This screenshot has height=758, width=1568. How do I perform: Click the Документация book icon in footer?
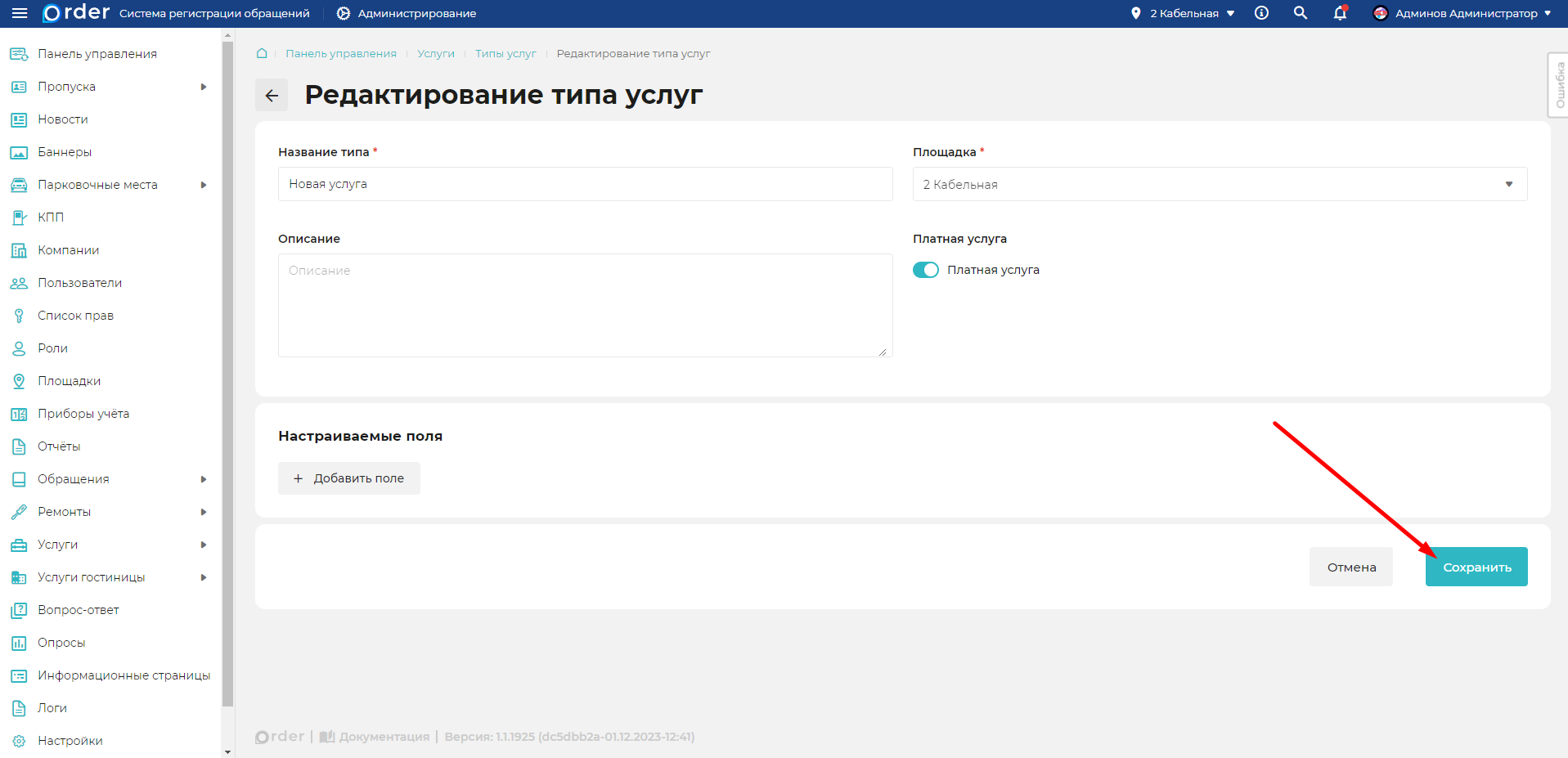[327, 737]
